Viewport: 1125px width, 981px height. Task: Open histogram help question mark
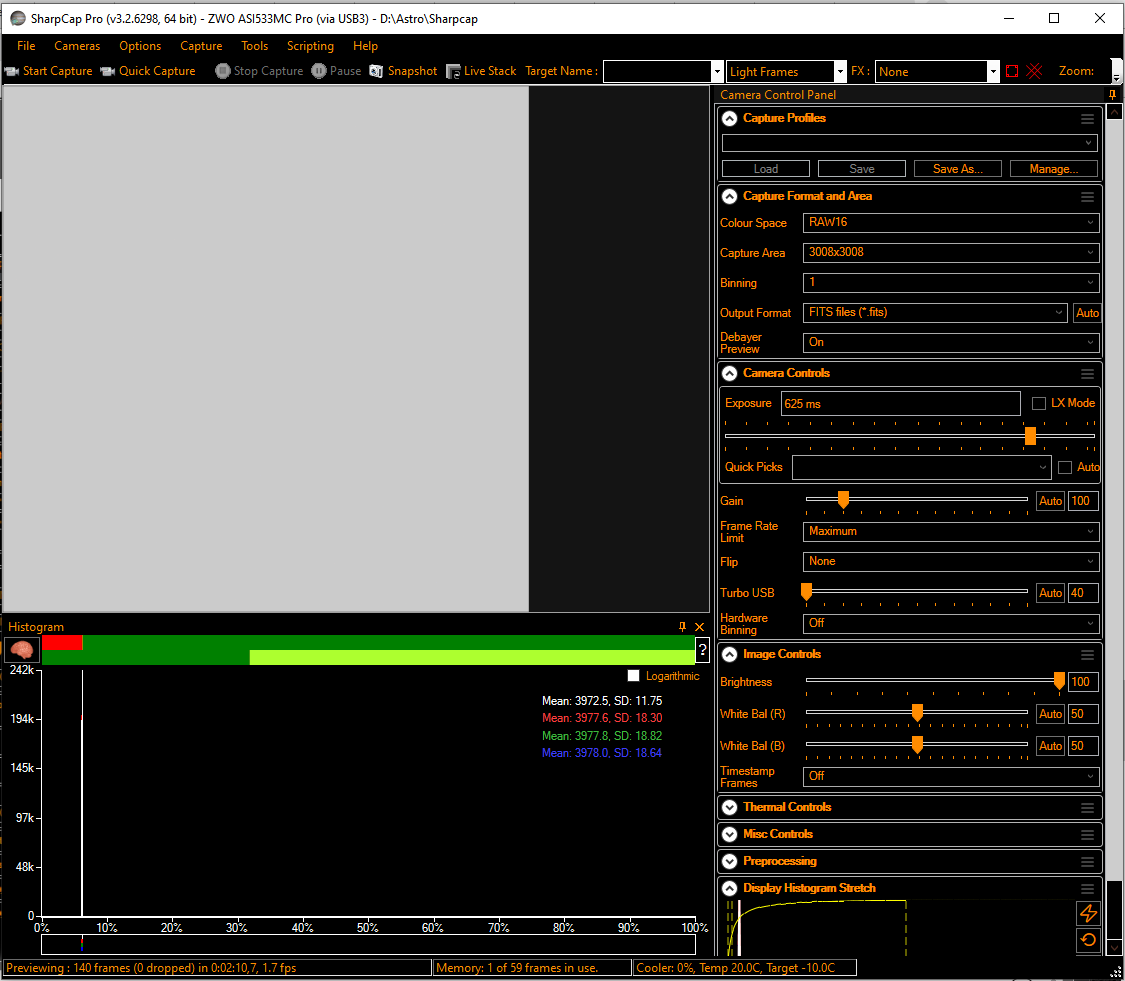(x=702, y=649)
